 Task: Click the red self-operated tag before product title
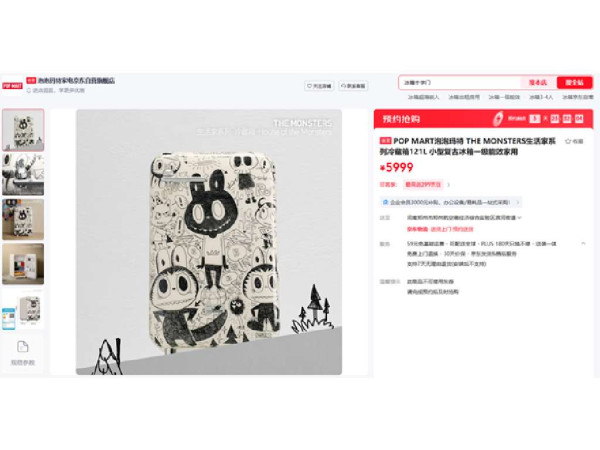[385, 141]
